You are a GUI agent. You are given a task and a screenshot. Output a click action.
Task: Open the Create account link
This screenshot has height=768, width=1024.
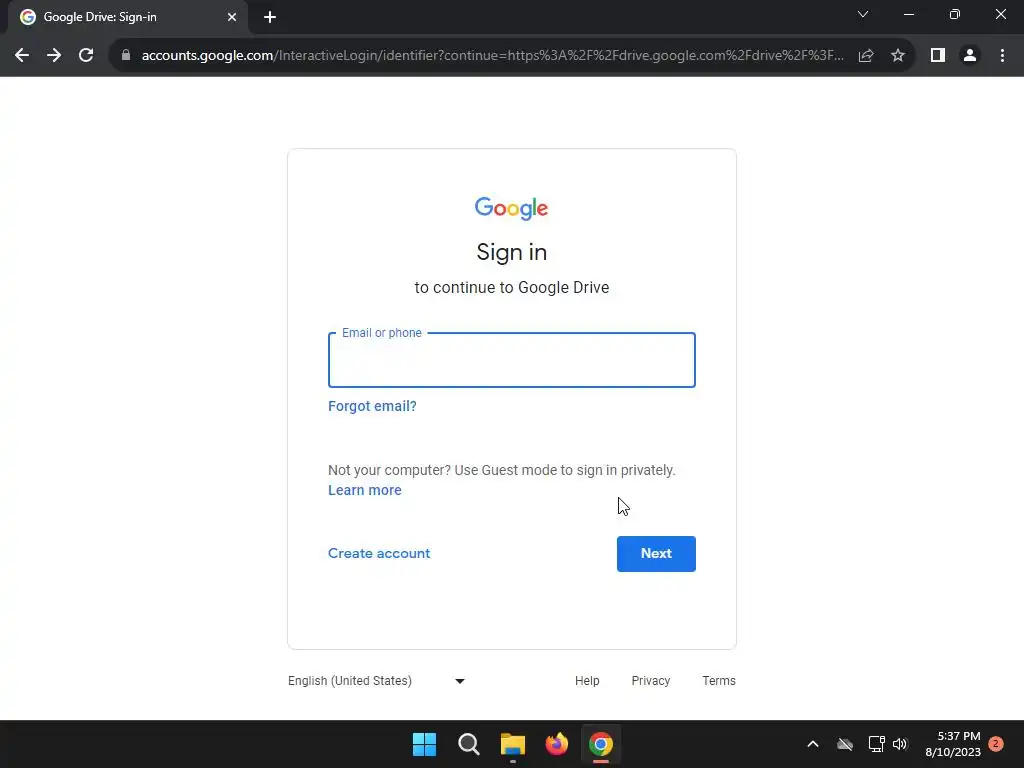[x=379, y=553]
